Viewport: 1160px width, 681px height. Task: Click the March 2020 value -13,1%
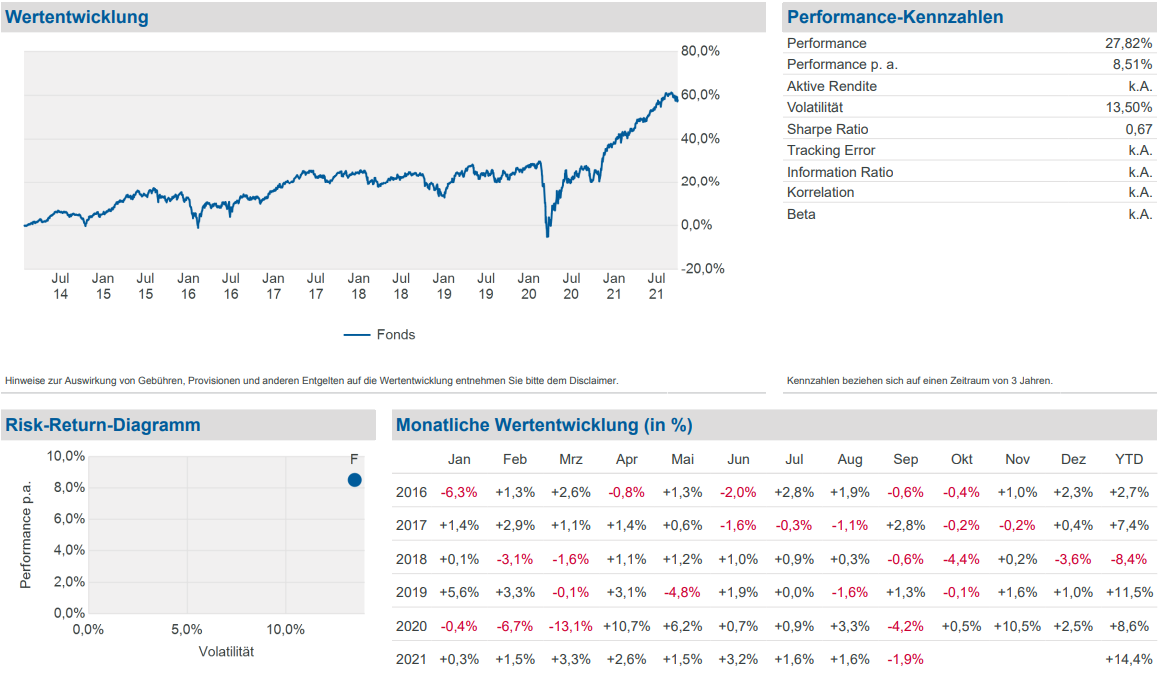click(x=571, y=626)
